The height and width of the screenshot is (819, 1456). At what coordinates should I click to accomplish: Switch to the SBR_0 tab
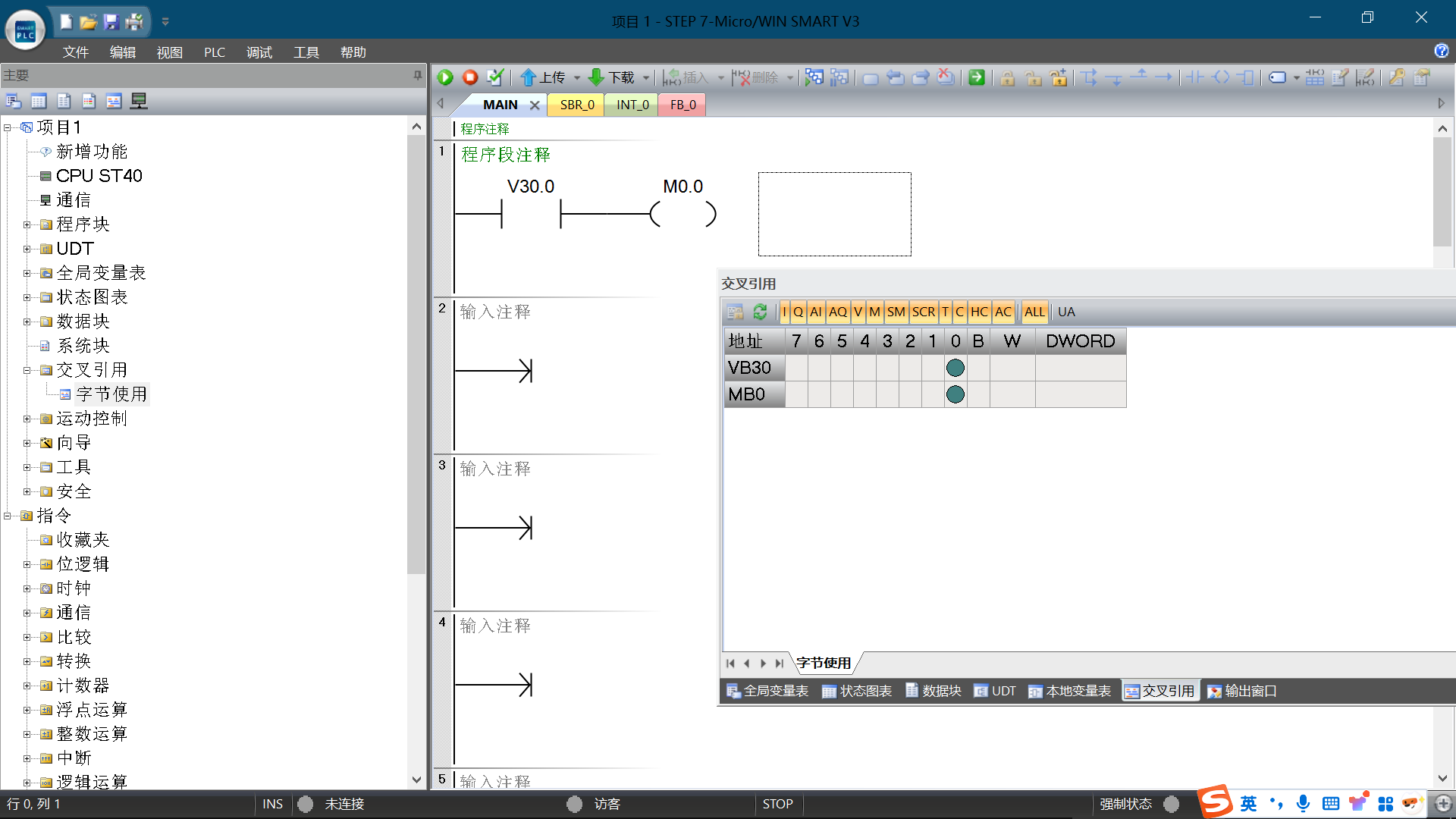tap(576, 105)
